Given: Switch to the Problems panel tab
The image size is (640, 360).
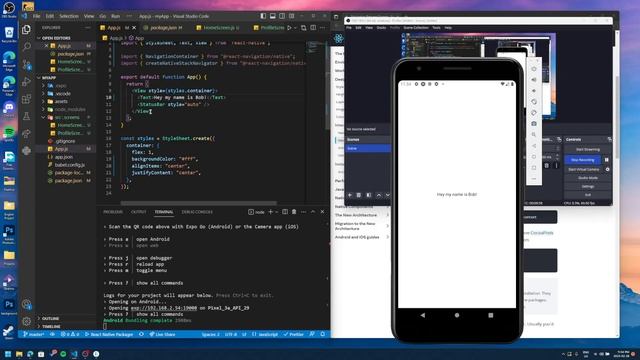Looking at the screenshot, I should (113, 212).
